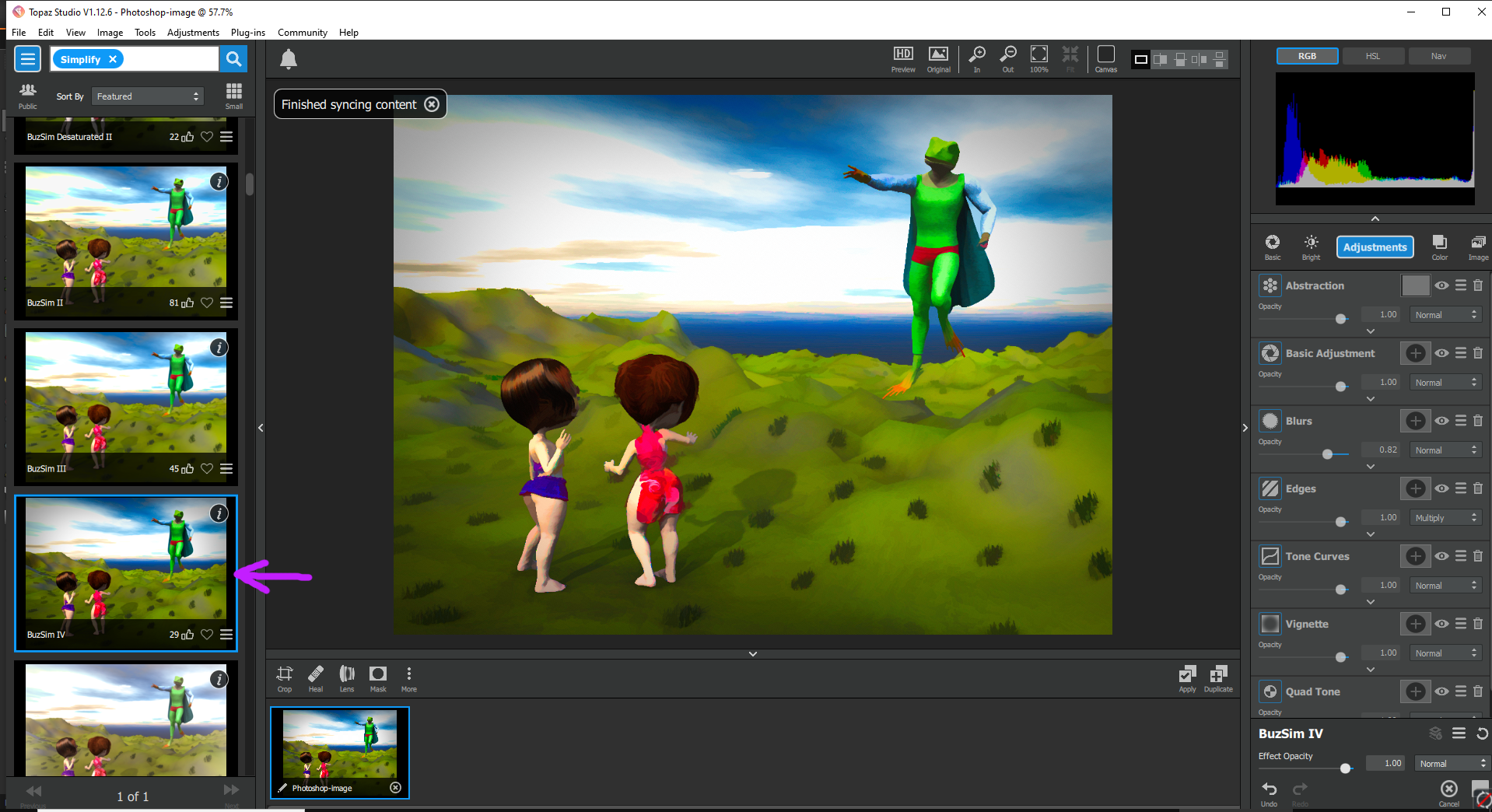1492x812 pixels.
Task: Open the Color adjustments category
Action: (x=1440, y=247)
